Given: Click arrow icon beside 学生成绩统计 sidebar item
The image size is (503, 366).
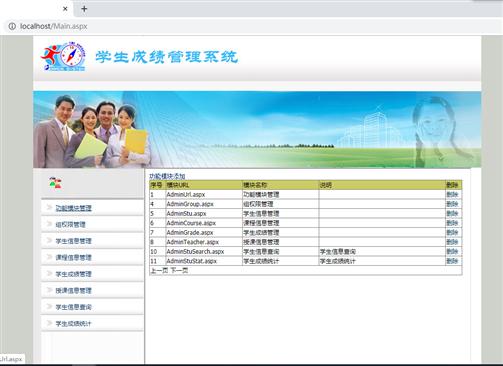Looking at the screenshot, I should tap(49, 323).
